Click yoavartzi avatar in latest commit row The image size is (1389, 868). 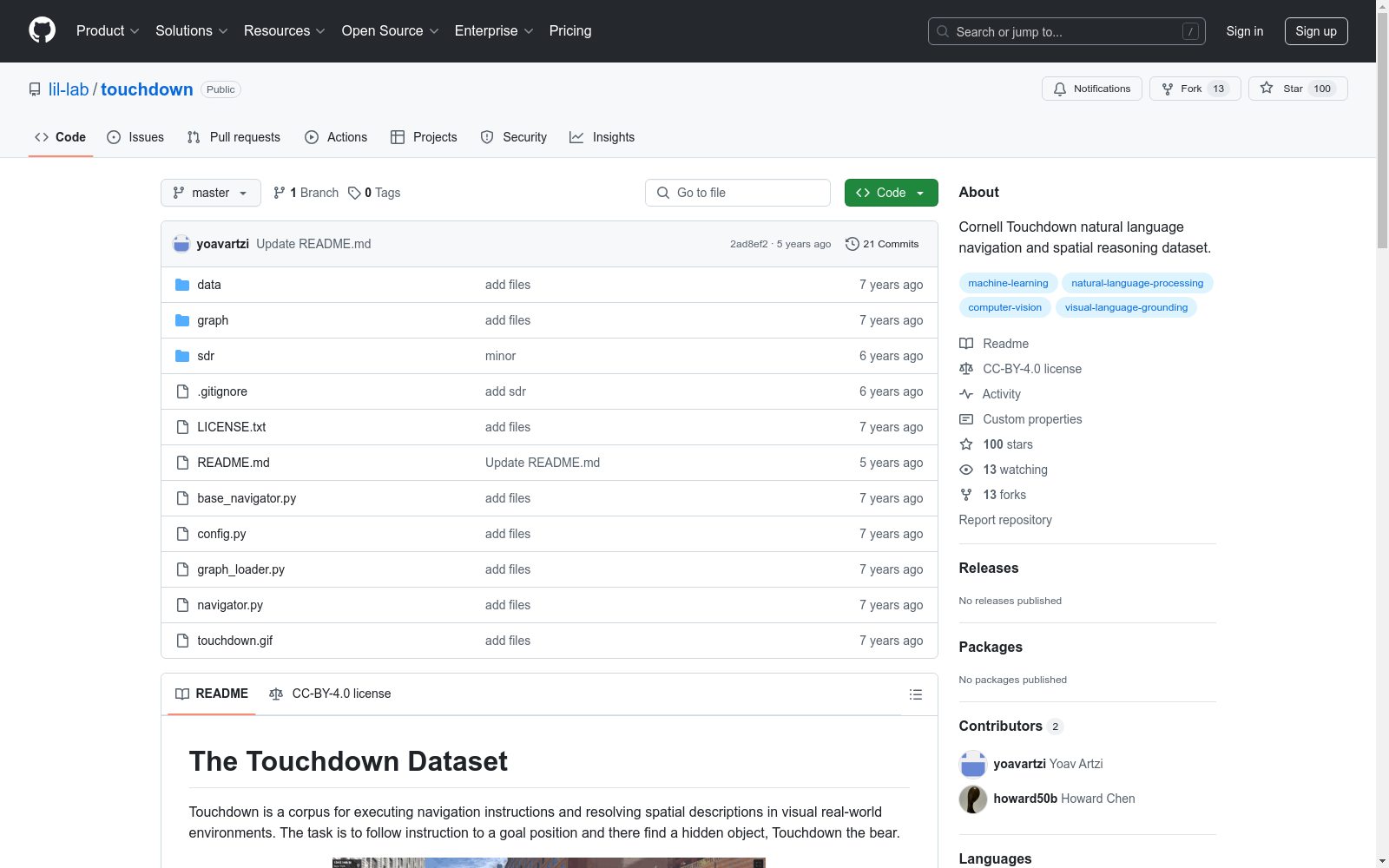click(181, 244)
